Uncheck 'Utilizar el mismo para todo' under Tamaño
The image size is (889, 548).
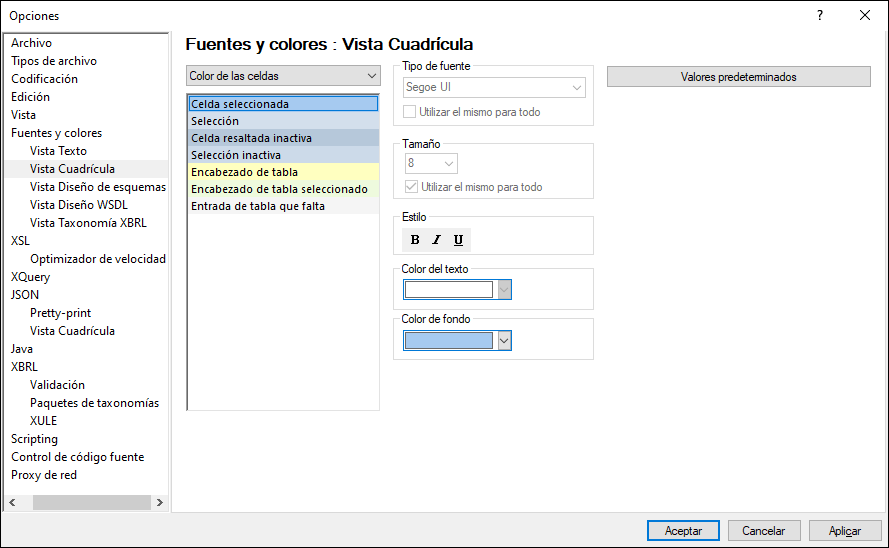tap(409, 187)
